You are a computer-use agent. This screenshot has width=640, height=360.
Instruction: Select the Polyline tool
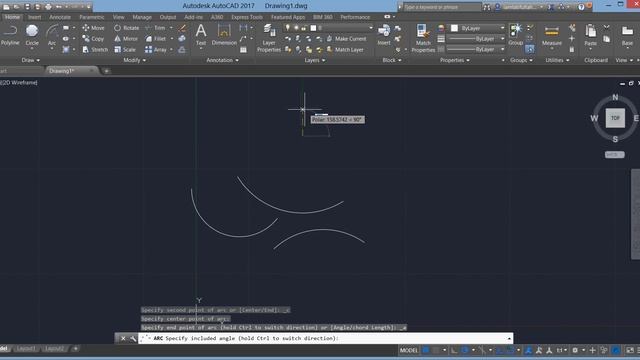10,34
